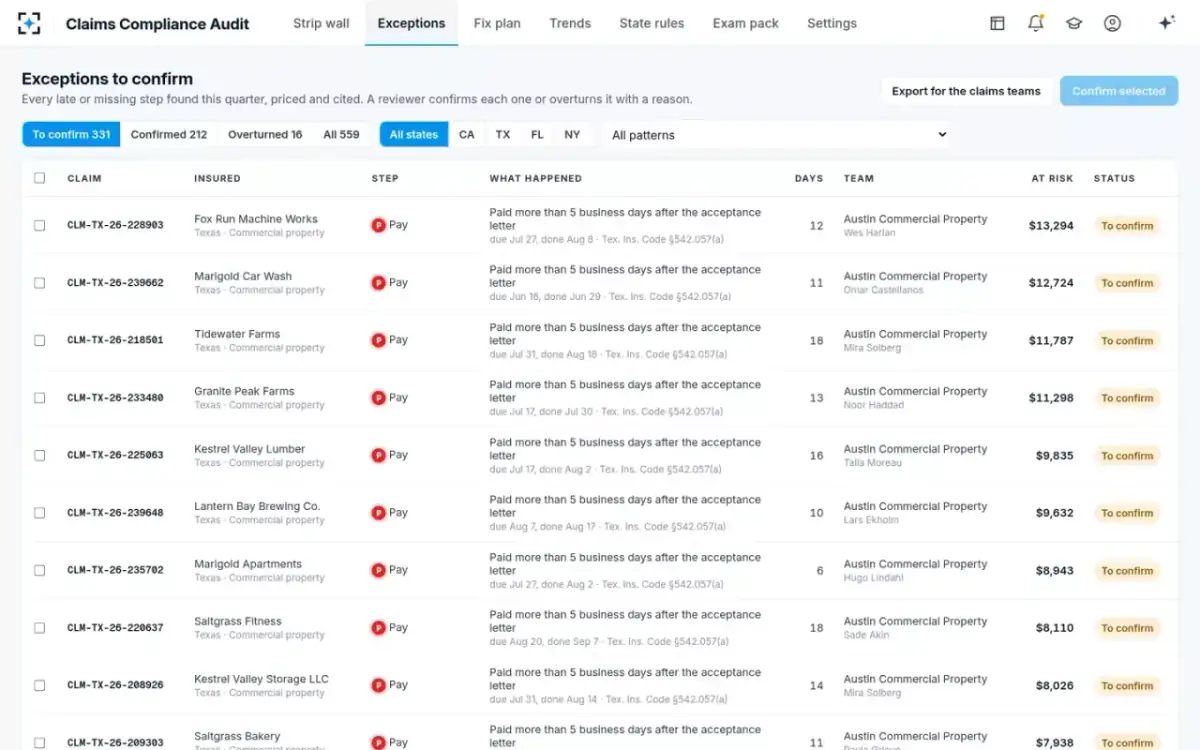This screenshot has width=1200, height=750.
Task: Click Export for the claims teams
Action: point(966,91)
